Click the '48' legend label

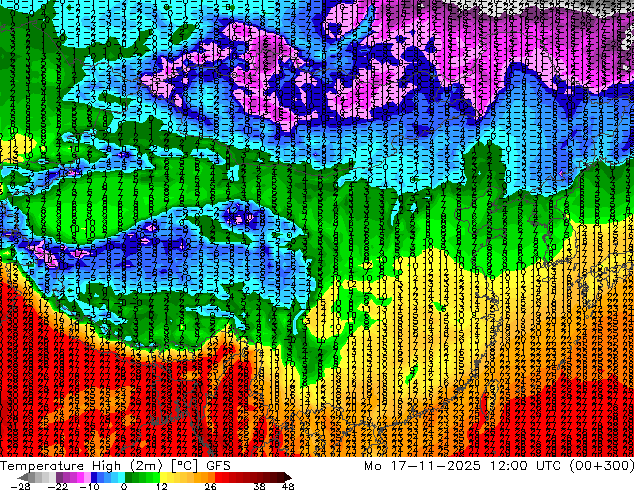[x=288, y=486]
